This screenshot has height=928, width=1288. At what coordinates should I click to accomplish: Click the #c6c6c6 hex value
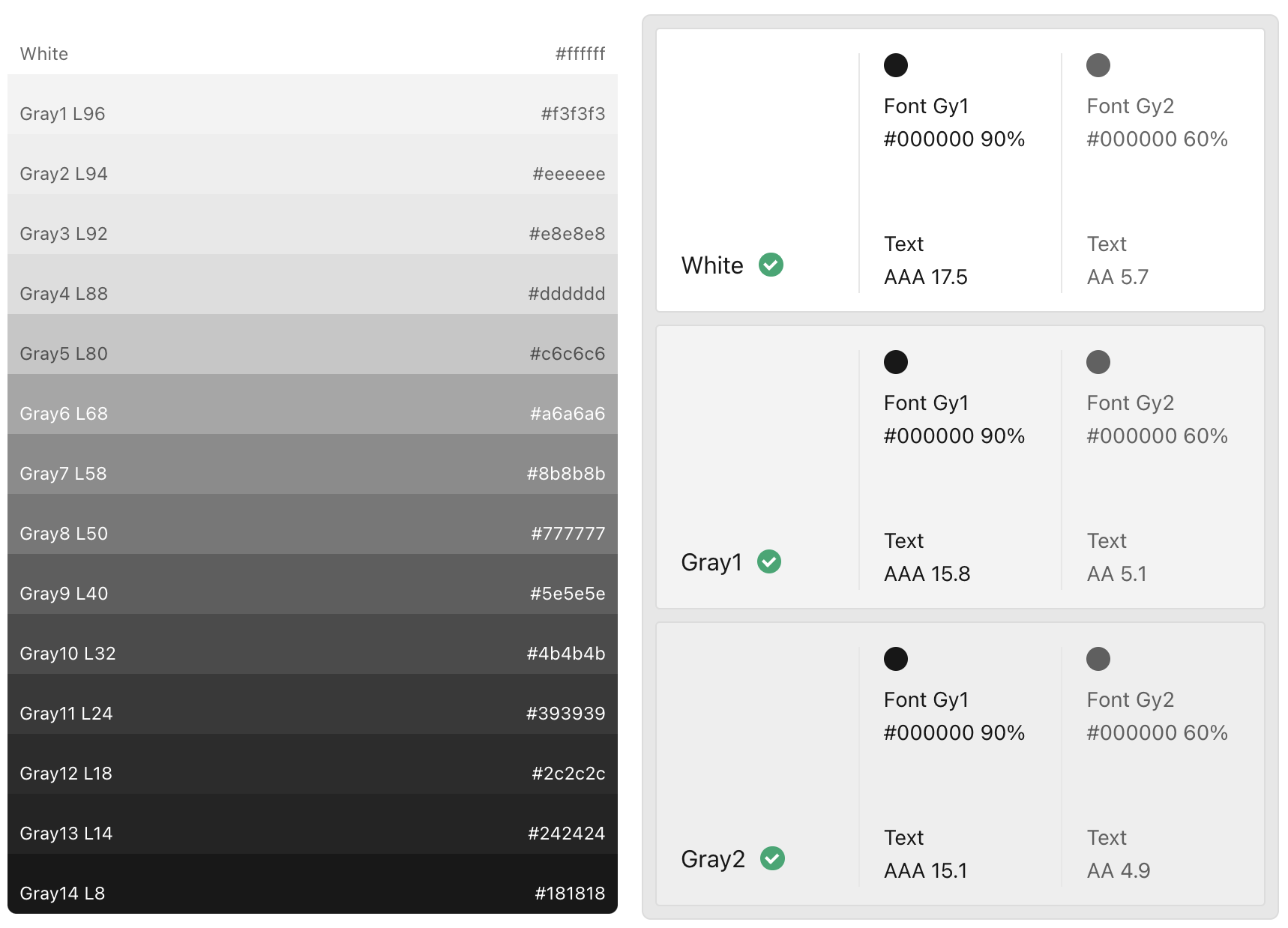tap(568, 354)
